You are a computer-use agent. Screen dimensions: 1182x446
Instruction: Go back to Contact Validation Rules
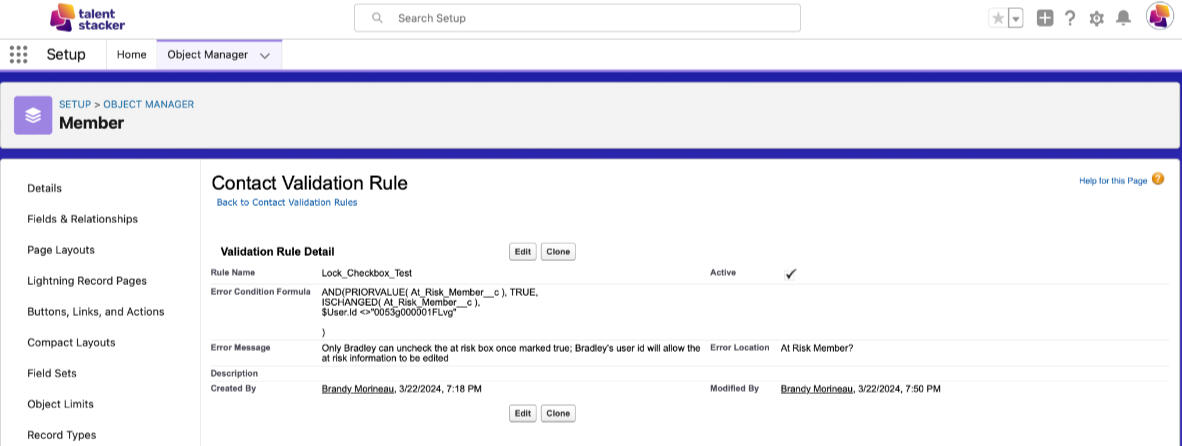click(287, 202)
